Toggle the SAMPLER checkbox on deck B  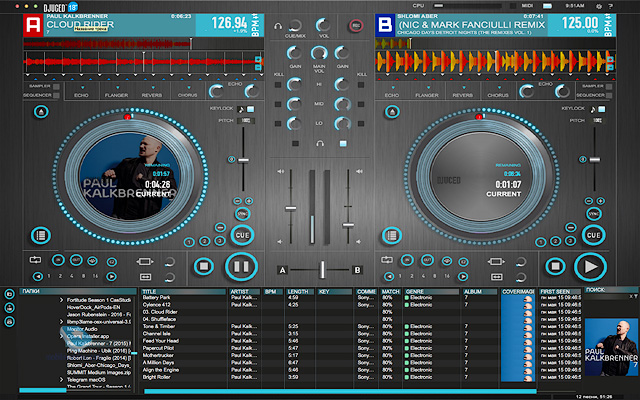coord(609,87)
